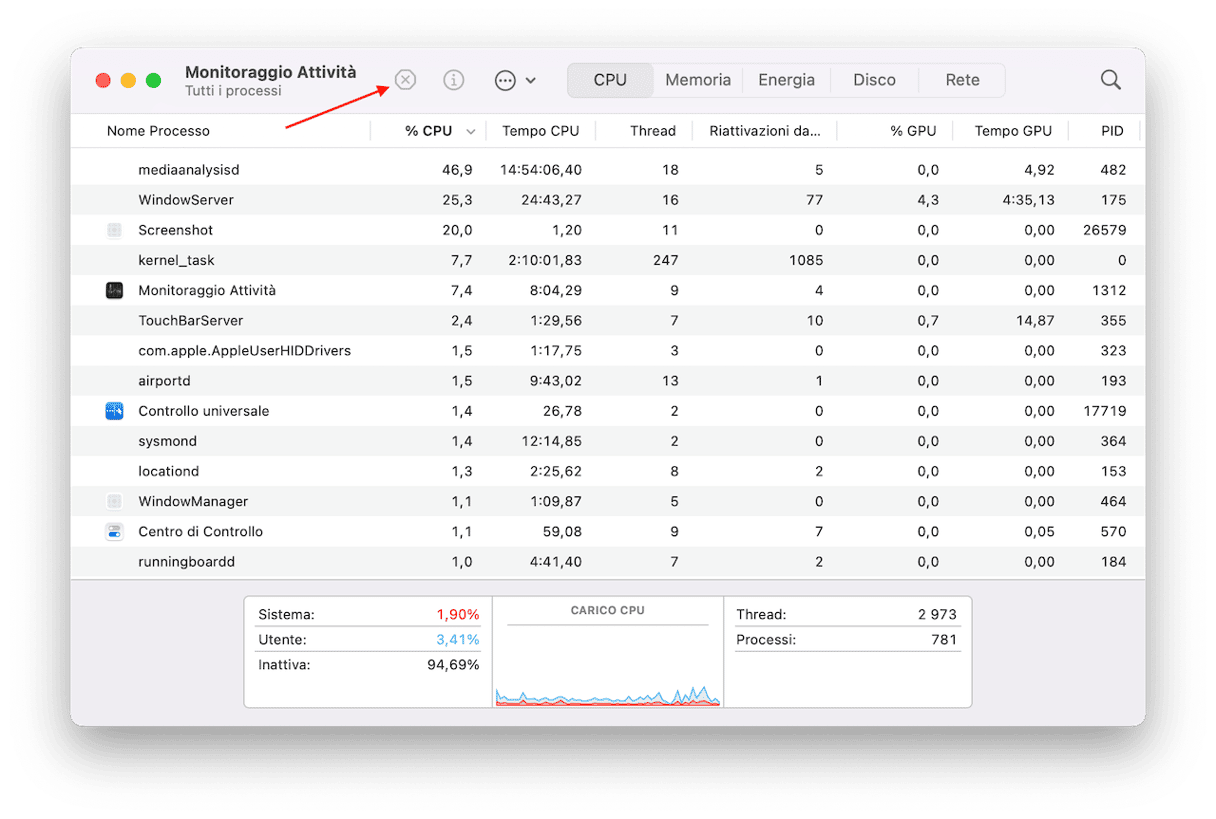This screenshot has width=1216, height=819.
Task: Click the Processi total 781
Action: tap(944, 640)
